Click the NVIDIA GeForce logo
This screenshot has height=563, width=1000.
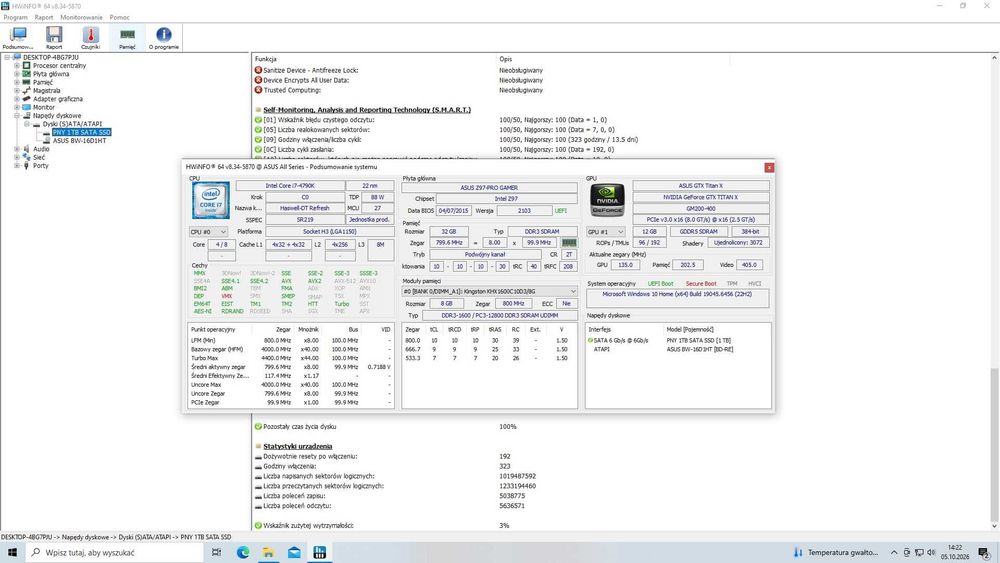(x=607, y=200)
